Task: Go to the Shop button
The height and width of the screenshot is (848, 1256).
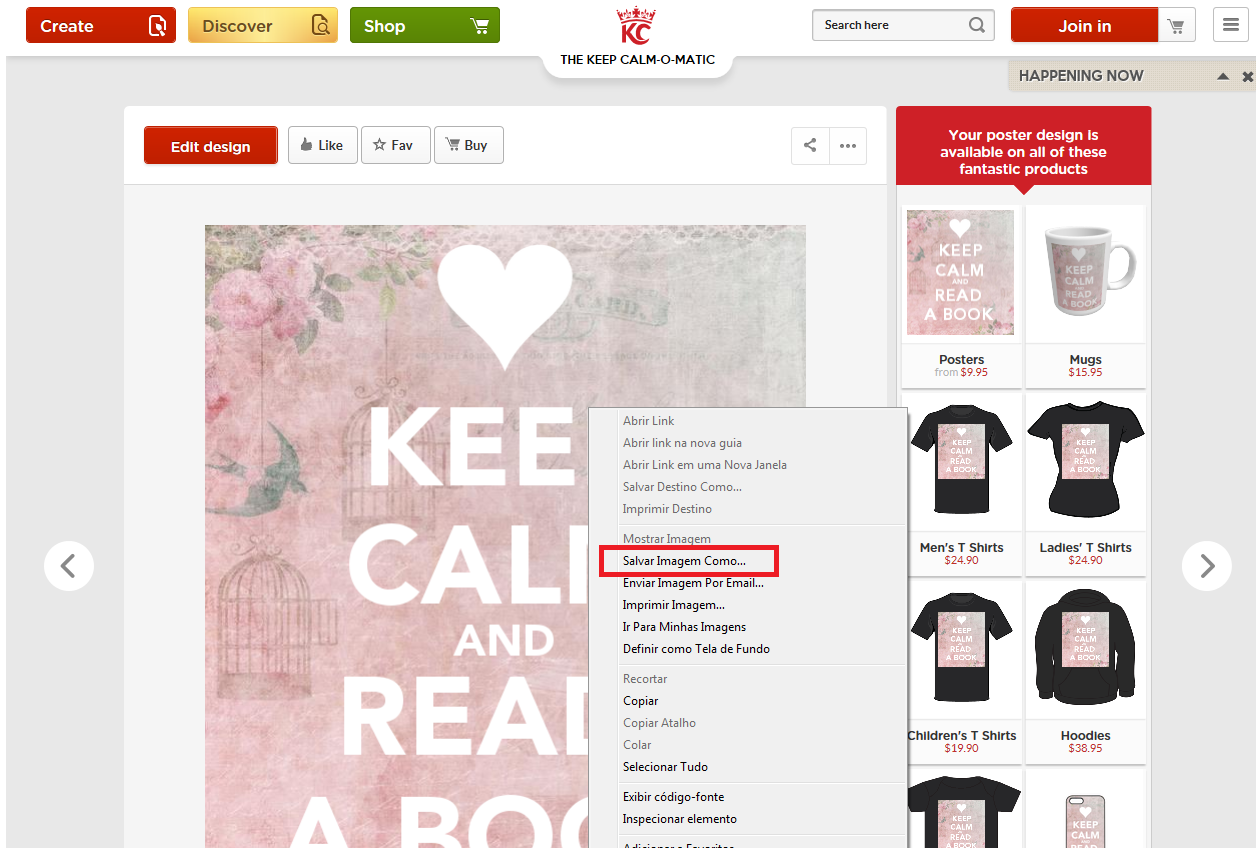Action: coord(425,25)
